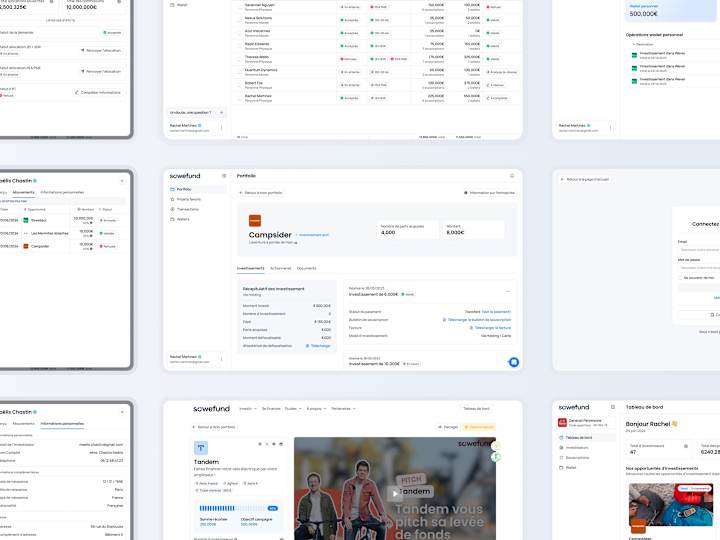This screenshot has height=540, width=720.
Task: Open the blue chat bubble widget
Action: coord(514,362)
